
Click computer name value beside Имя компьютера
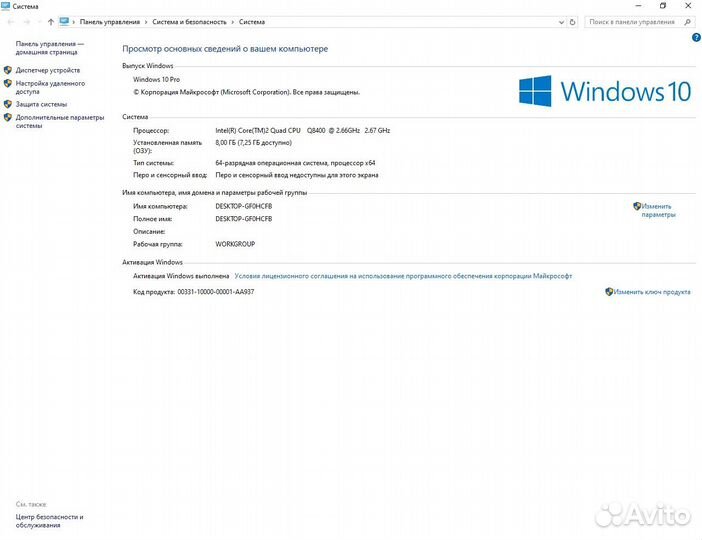click(x=244, y=206)
